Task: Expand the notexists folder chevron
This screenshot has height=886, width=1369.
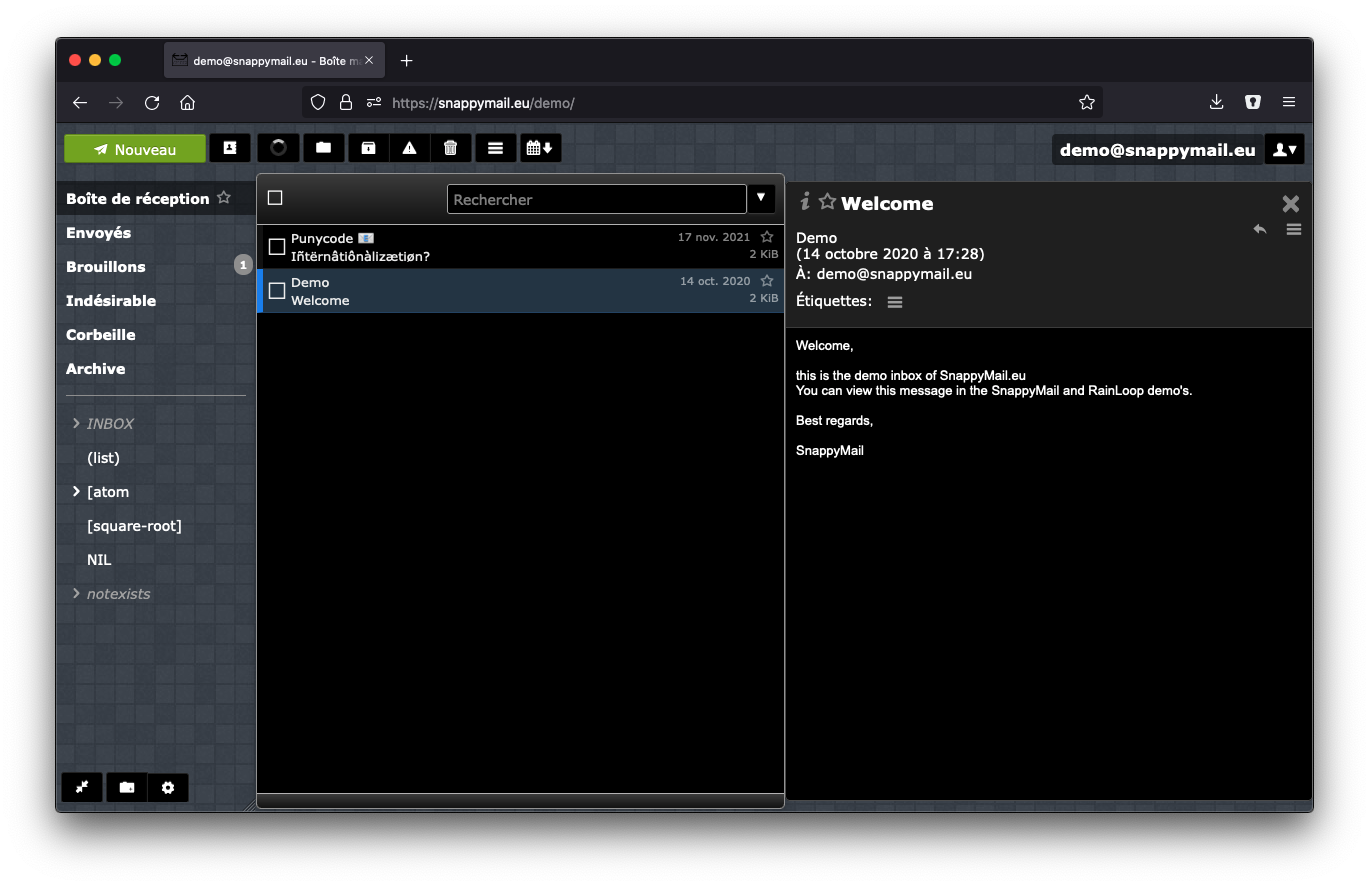Action: tap(76, 594)
